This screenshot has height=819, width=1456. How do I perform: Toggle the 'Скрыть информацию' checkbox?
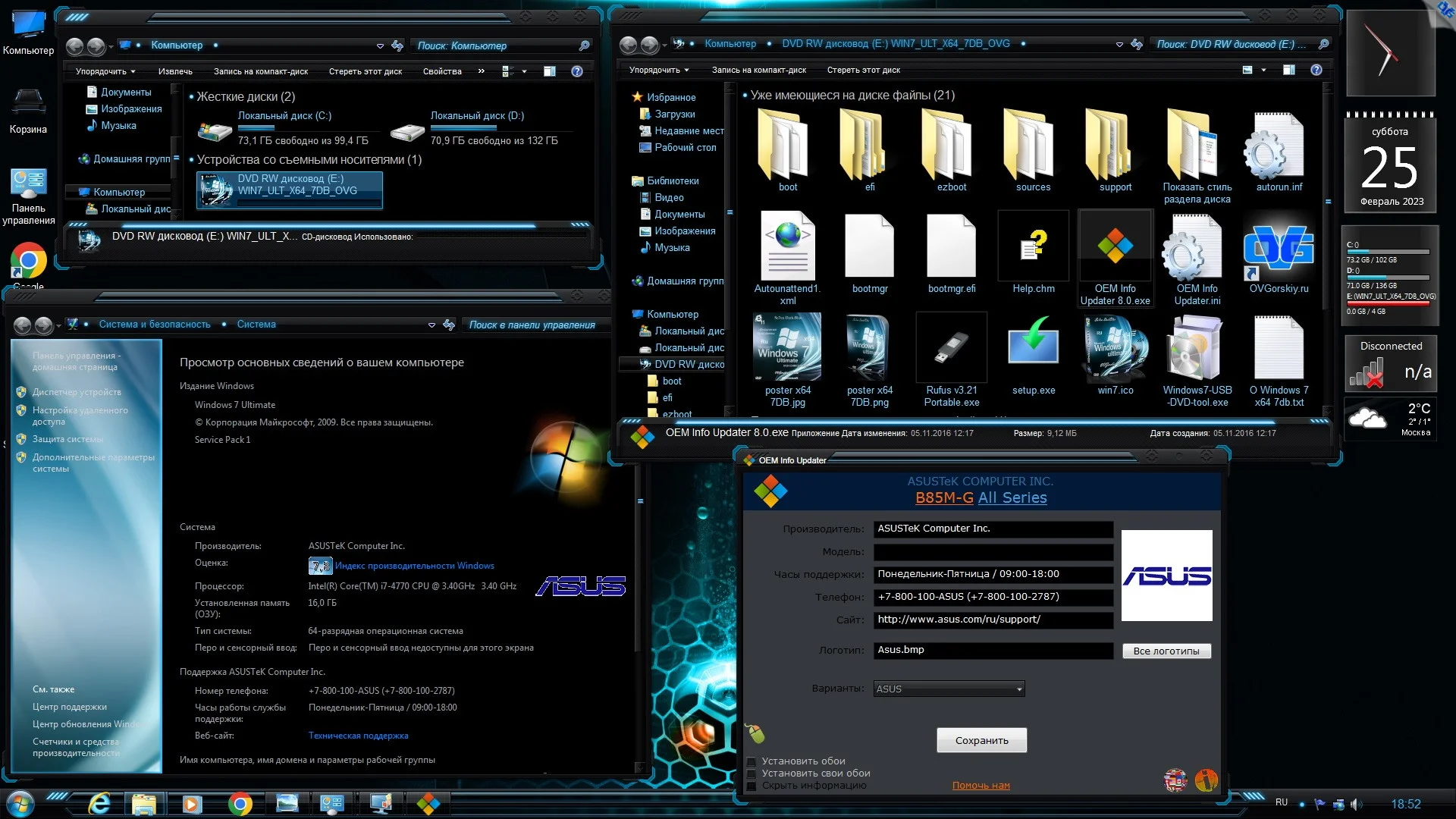tap(752, 786)
